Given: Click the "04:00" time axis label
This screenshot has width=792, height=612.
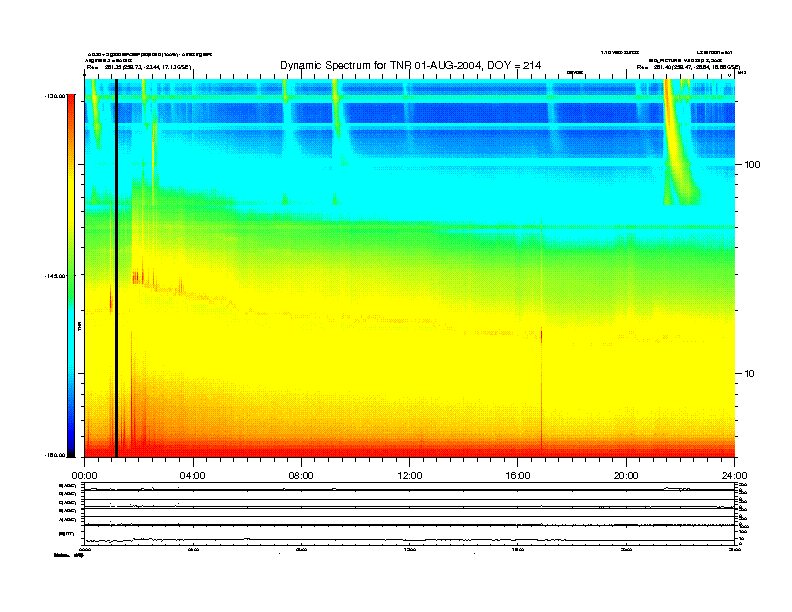Looking at the screenshot, I should [x=193, y=476].
